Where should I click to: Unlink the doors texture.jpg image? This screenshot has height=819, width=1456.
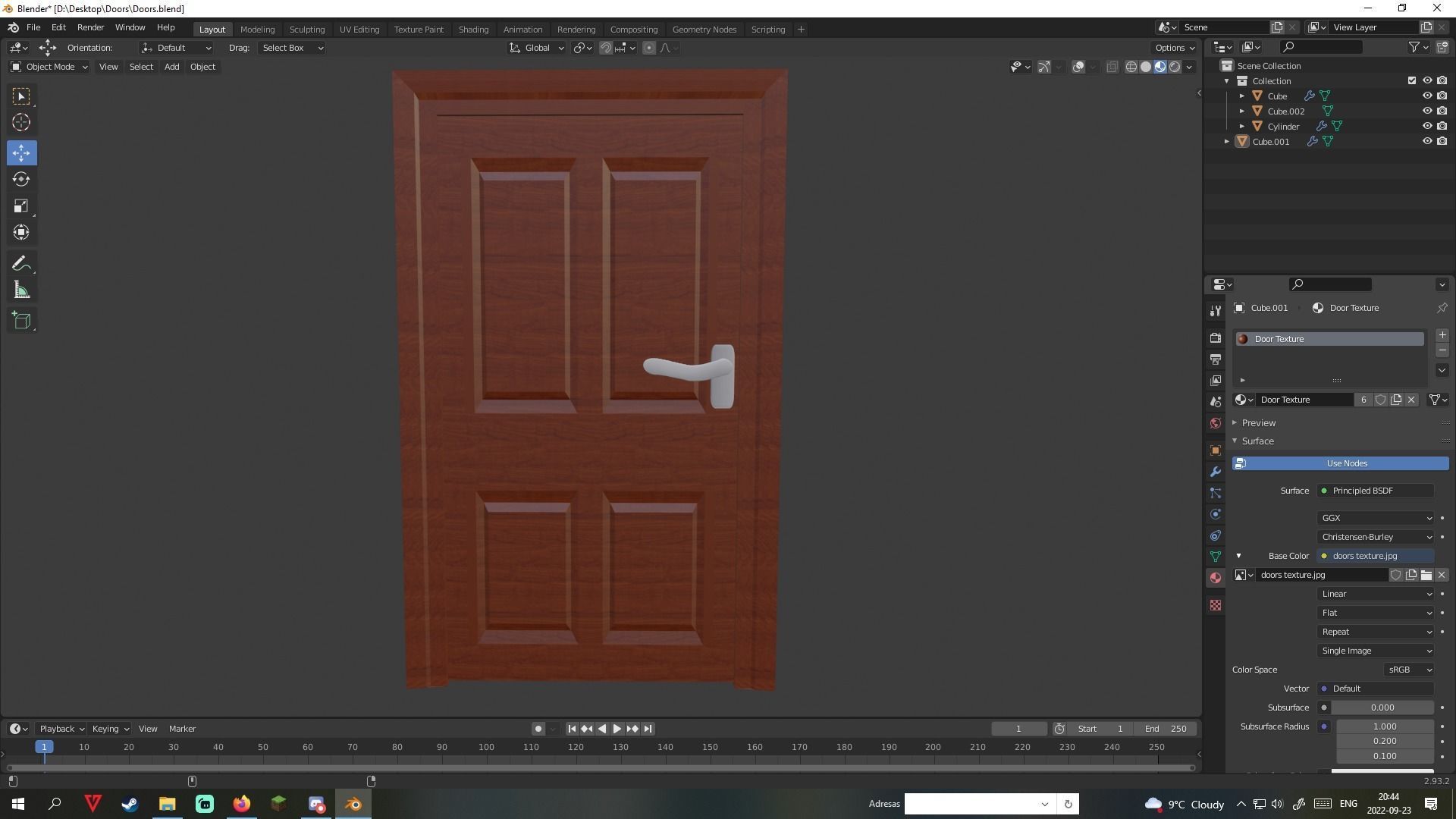click(x=1442, y=575)
